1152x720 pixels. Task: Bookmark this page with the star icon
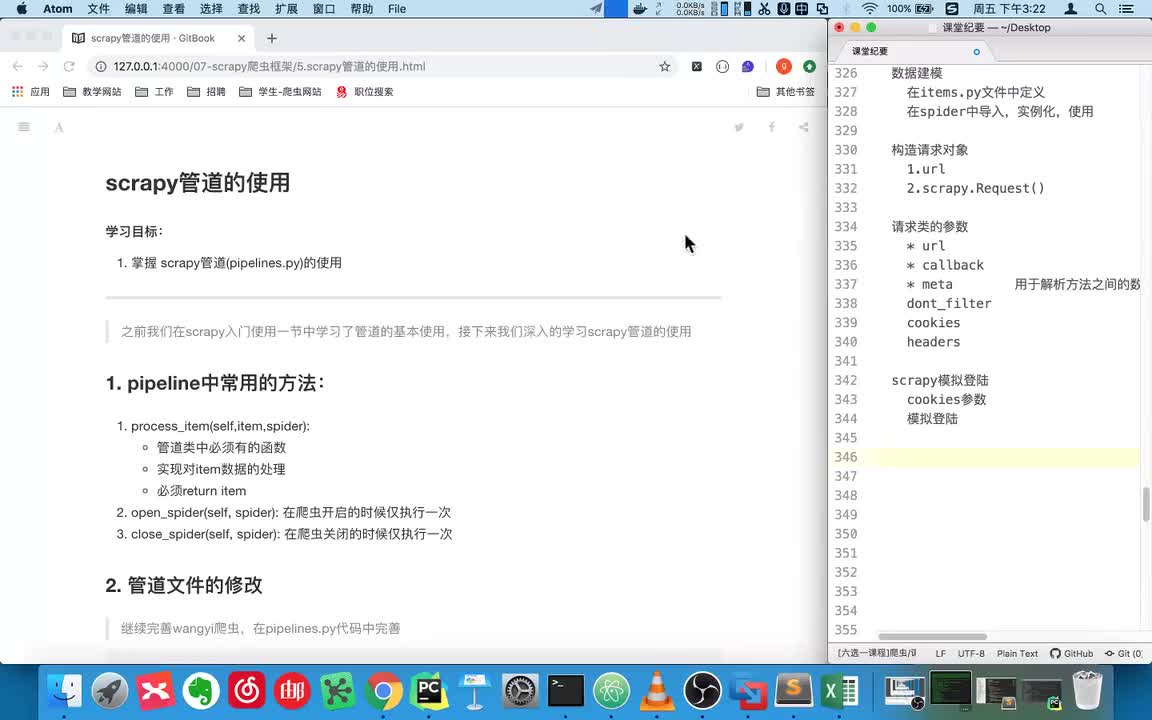click(x=665, y=66)
